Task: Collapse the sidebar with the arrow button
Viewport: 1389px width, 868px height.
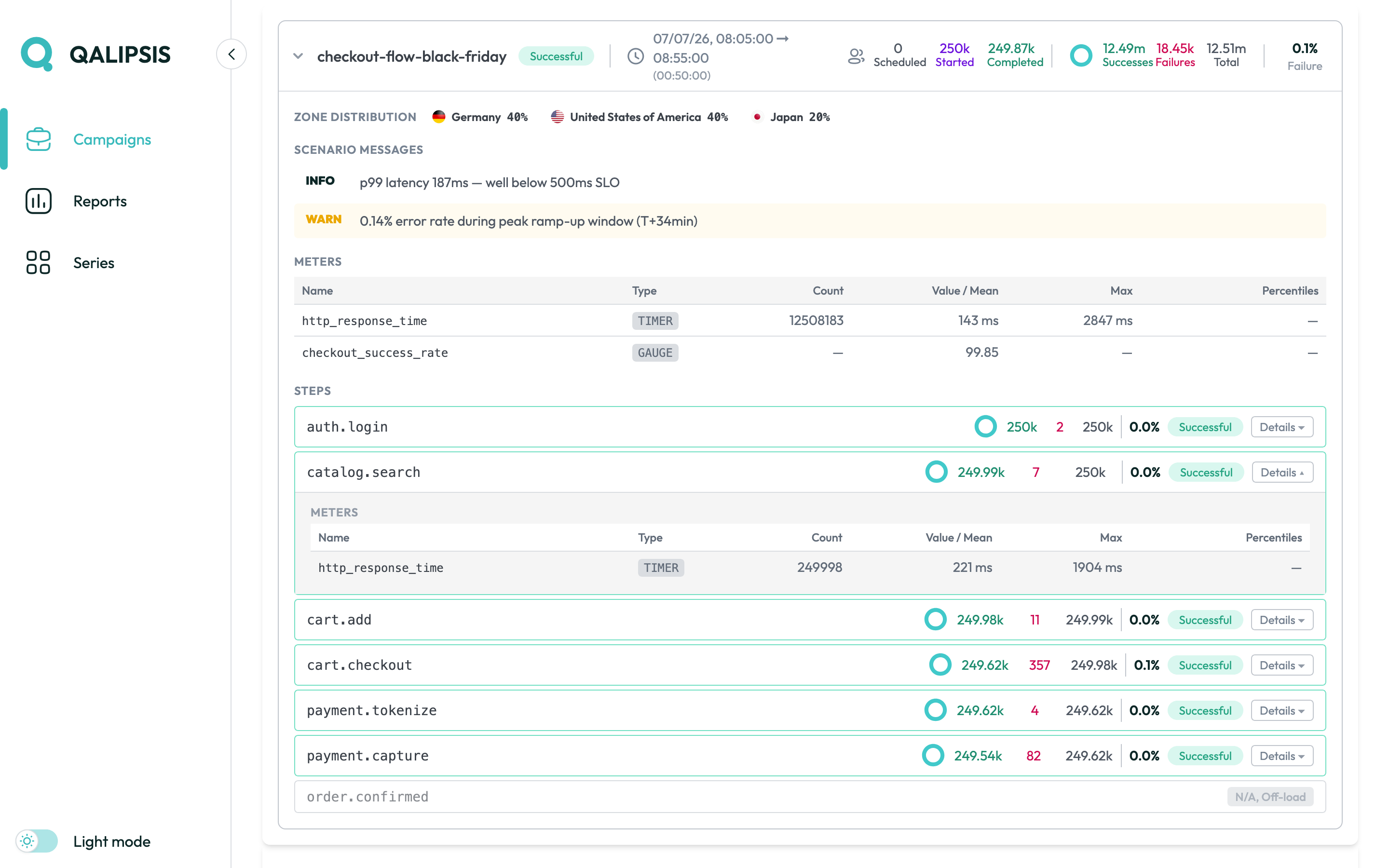Action: [x=231, y=54]
